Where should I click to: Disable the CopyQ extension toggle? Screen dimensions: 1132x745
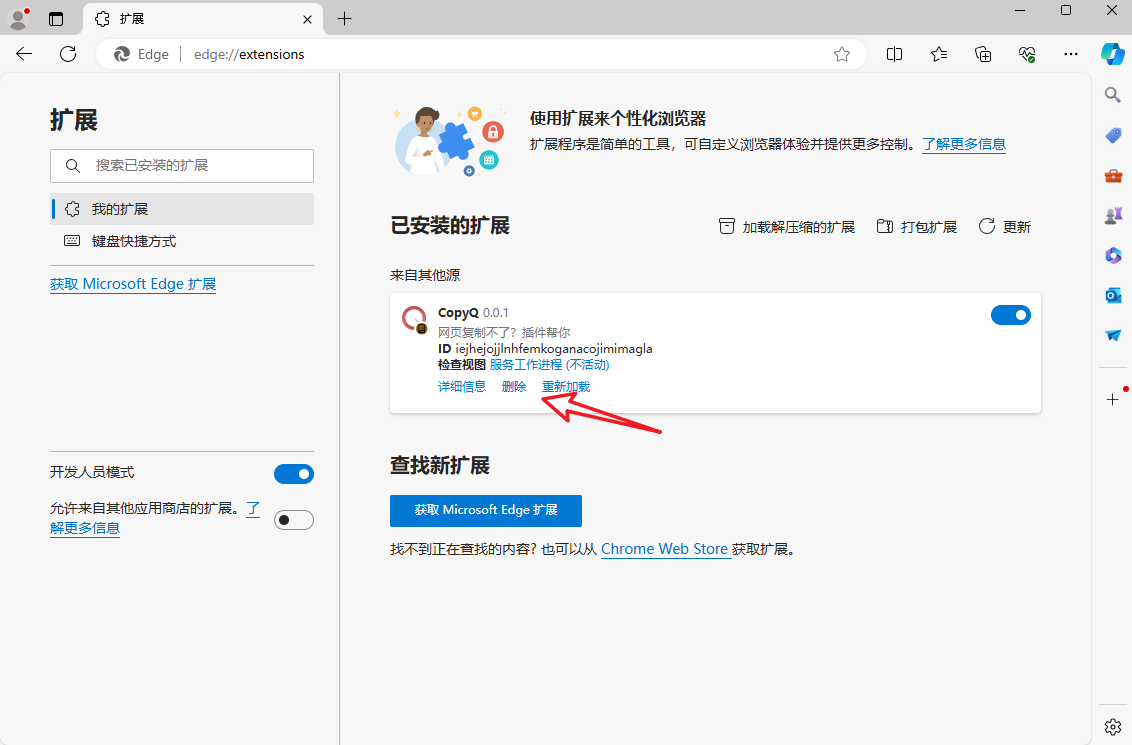click(x=1011, y=315)
